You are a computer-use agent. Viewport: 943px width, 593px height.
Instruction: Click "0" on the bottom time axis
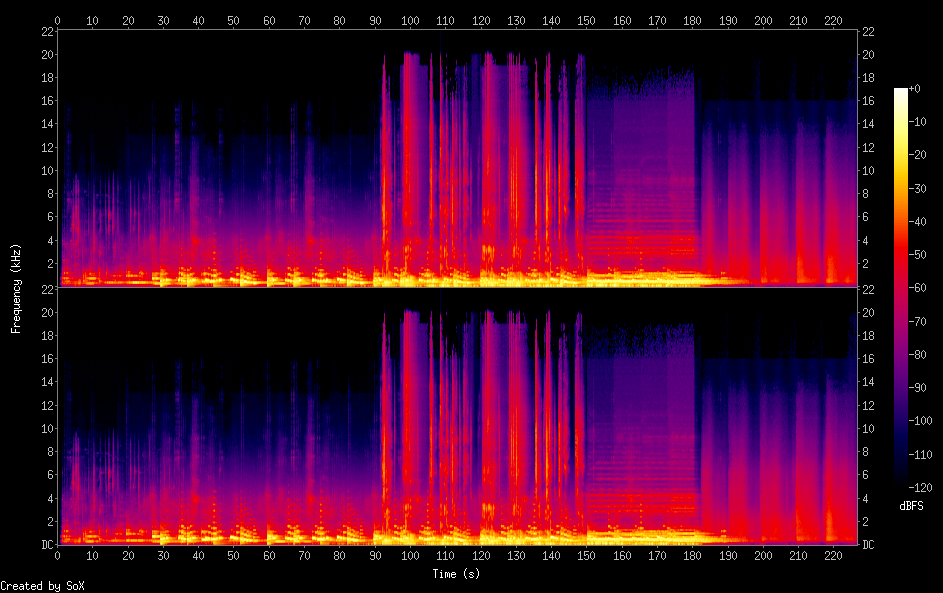[x=57, y=556]
